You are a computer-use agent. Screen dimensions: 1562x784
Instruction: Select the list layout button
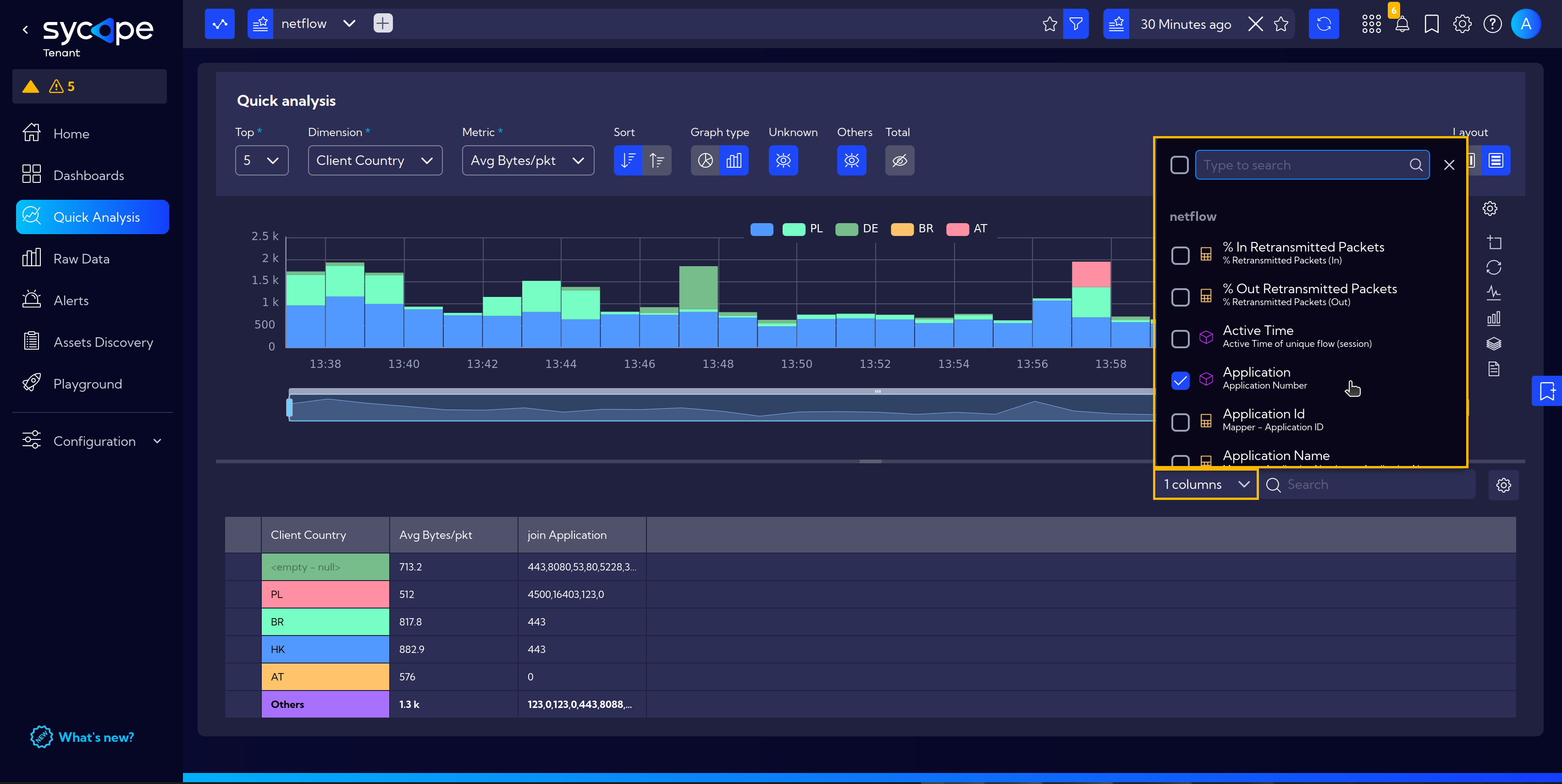point(1496,160)
